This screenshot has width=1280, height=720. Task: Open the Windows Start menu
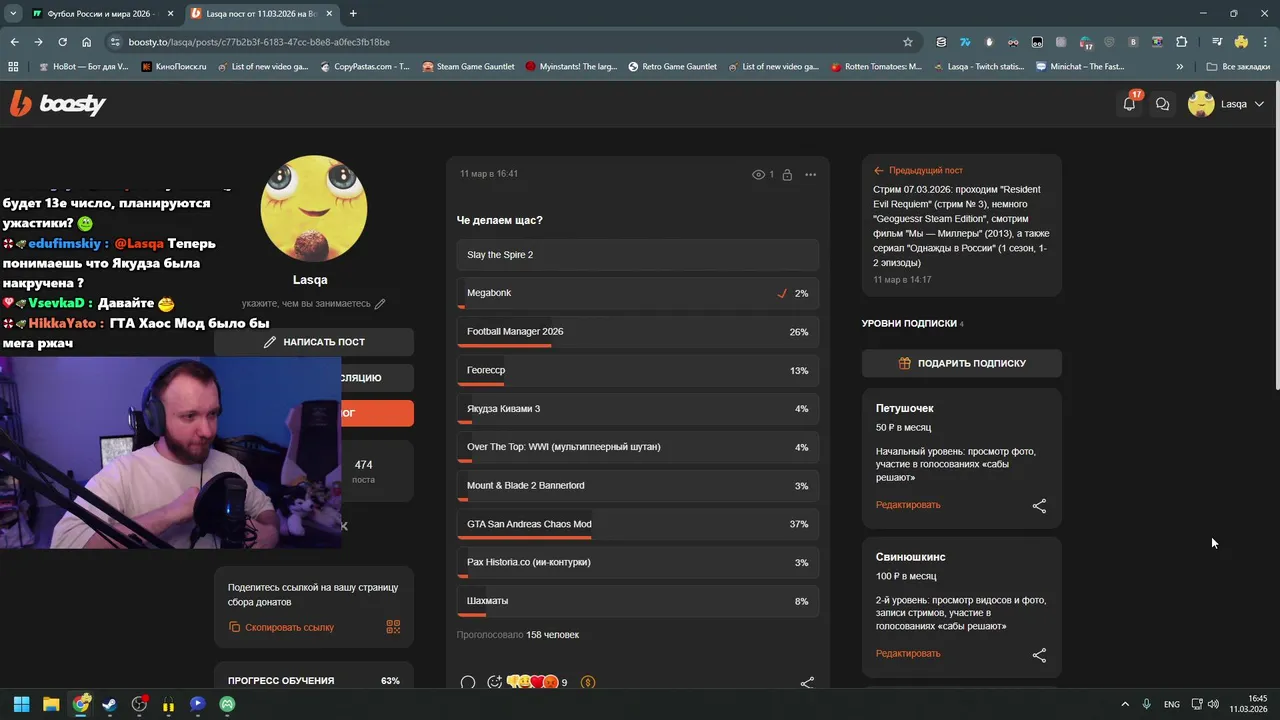tap(21, 704)
